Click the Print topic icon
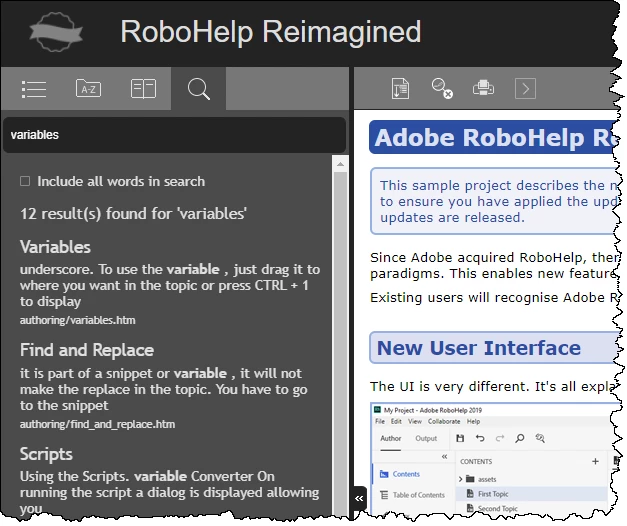This screenshot has width=627, height=526. pos(483,88)
